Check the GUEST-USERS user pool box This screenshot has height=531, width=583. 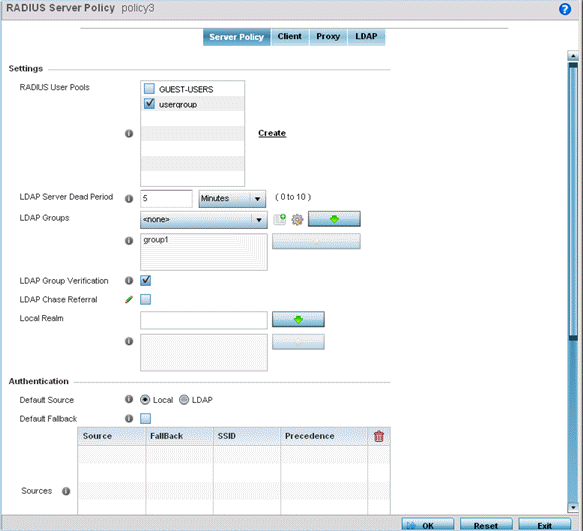tap(149, 88)
